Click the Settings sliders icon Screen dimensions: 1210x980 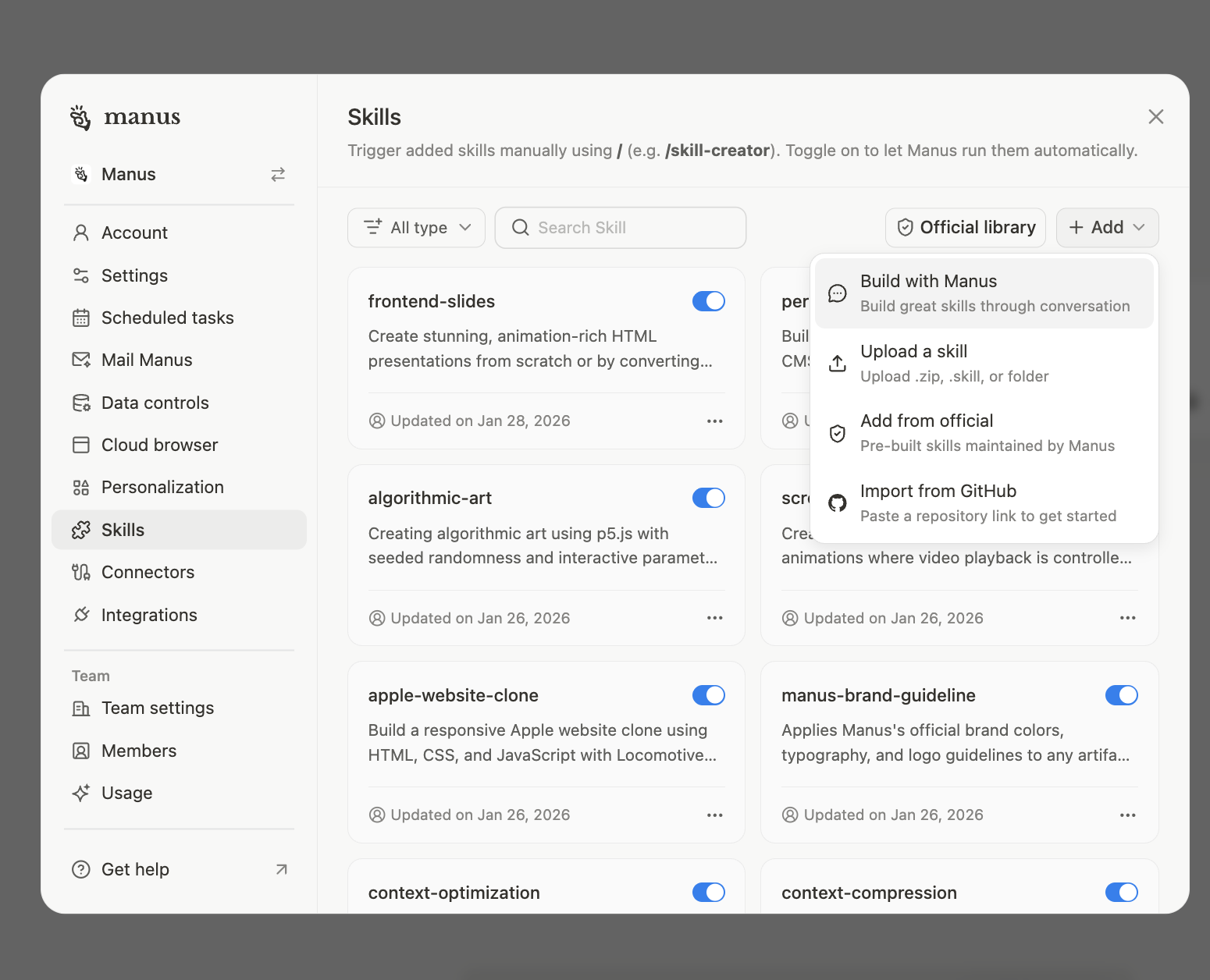pos(81,275)
